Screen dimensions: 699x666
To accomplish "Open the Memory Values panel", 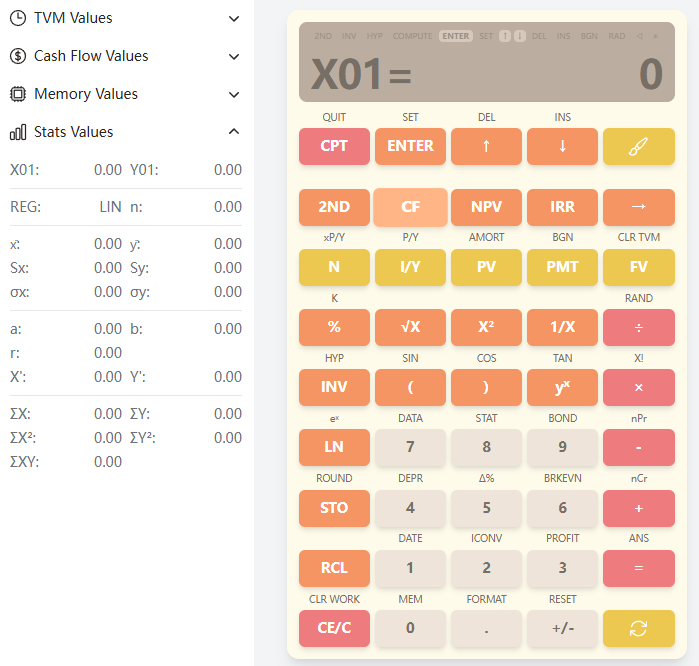I will point(125,94).
